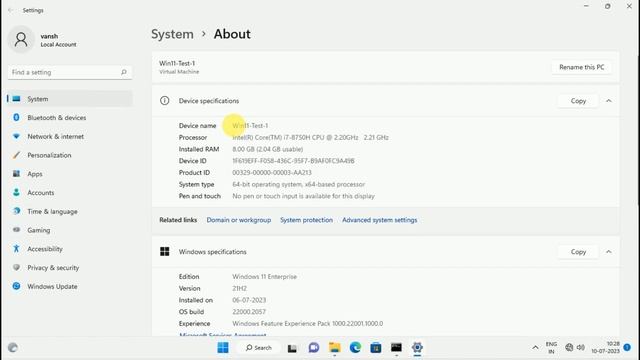Open Microsoft Store from the taskbar
The width and height of the screenshot is (640, 360).
pos(376,348)
